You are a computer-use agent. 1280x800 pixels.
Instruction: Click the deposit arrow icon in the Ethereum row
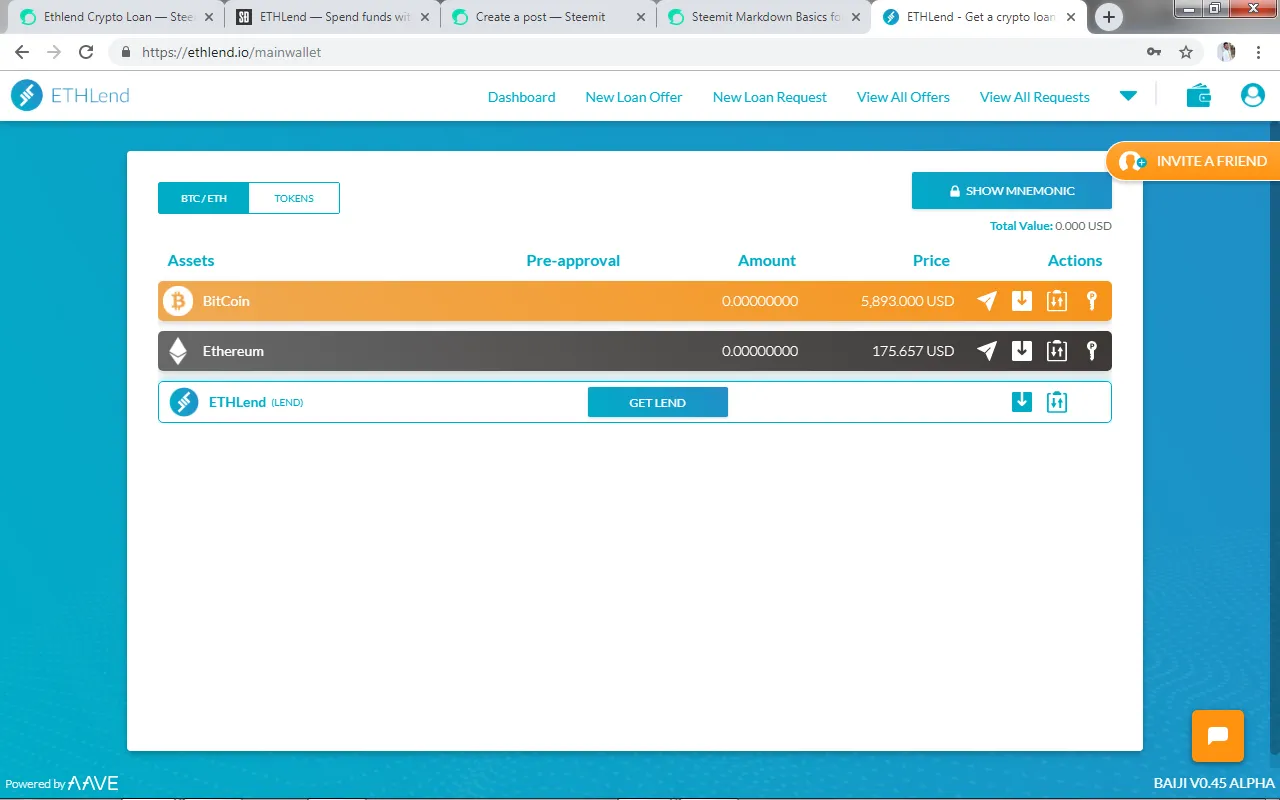point(1022,351)
